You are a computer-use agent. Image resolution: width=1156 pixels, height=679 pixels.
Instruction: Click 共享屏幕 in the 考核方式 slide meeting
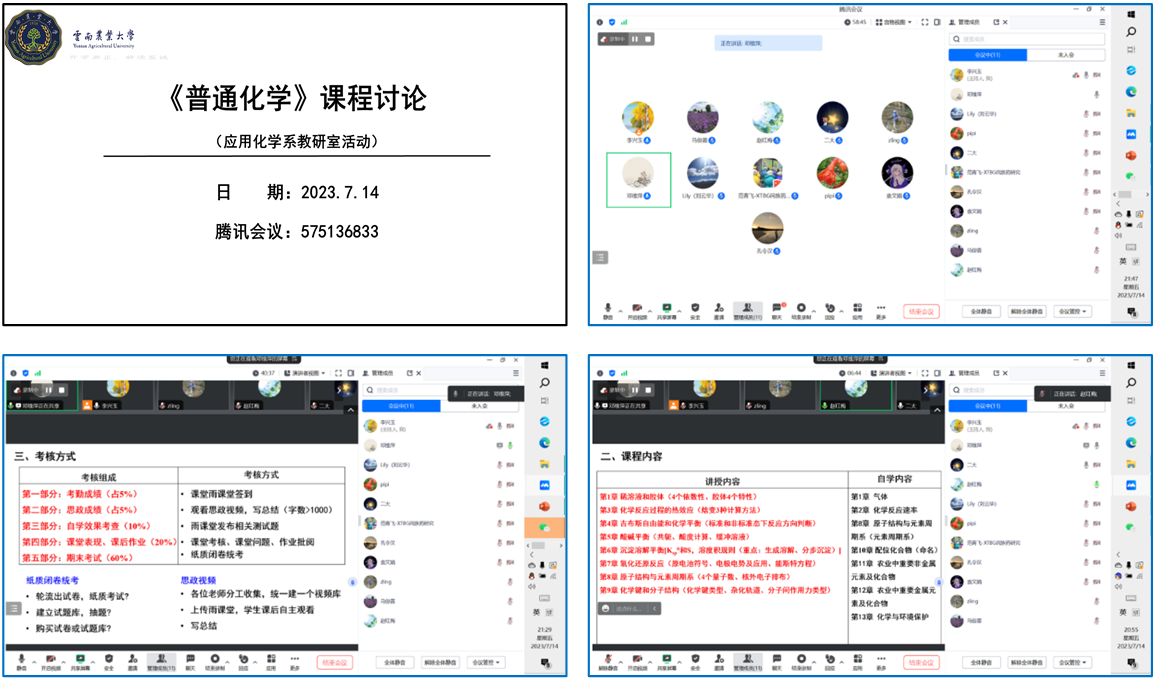[80, 661]
